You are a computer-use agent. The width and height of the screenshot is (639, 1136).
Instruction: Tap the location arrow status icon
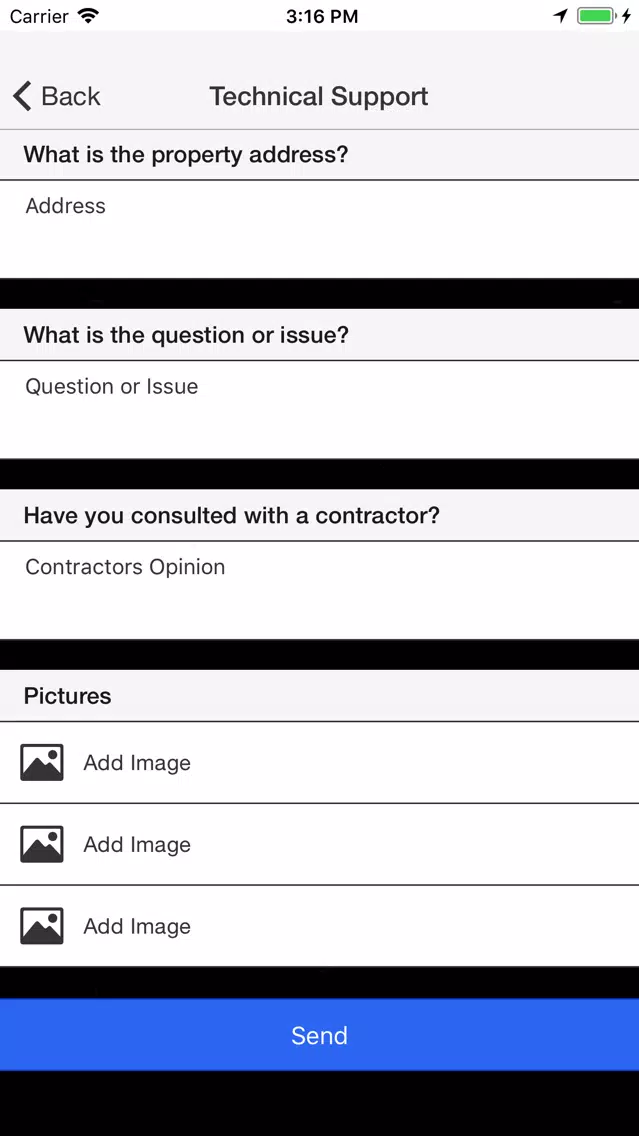[561, 16]
